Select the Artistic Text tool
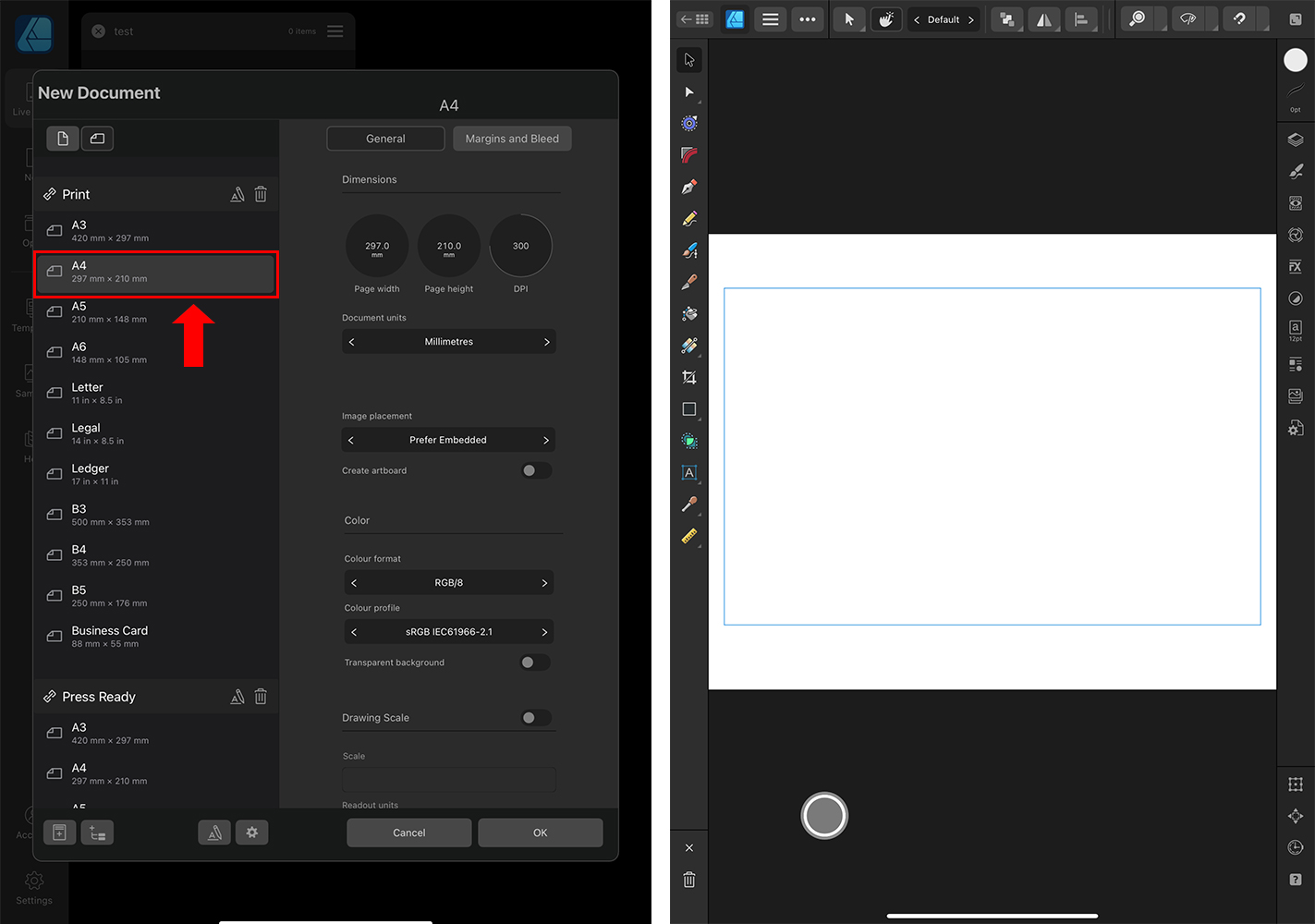This screenshot has height=924, width=1315. [689, 473]
